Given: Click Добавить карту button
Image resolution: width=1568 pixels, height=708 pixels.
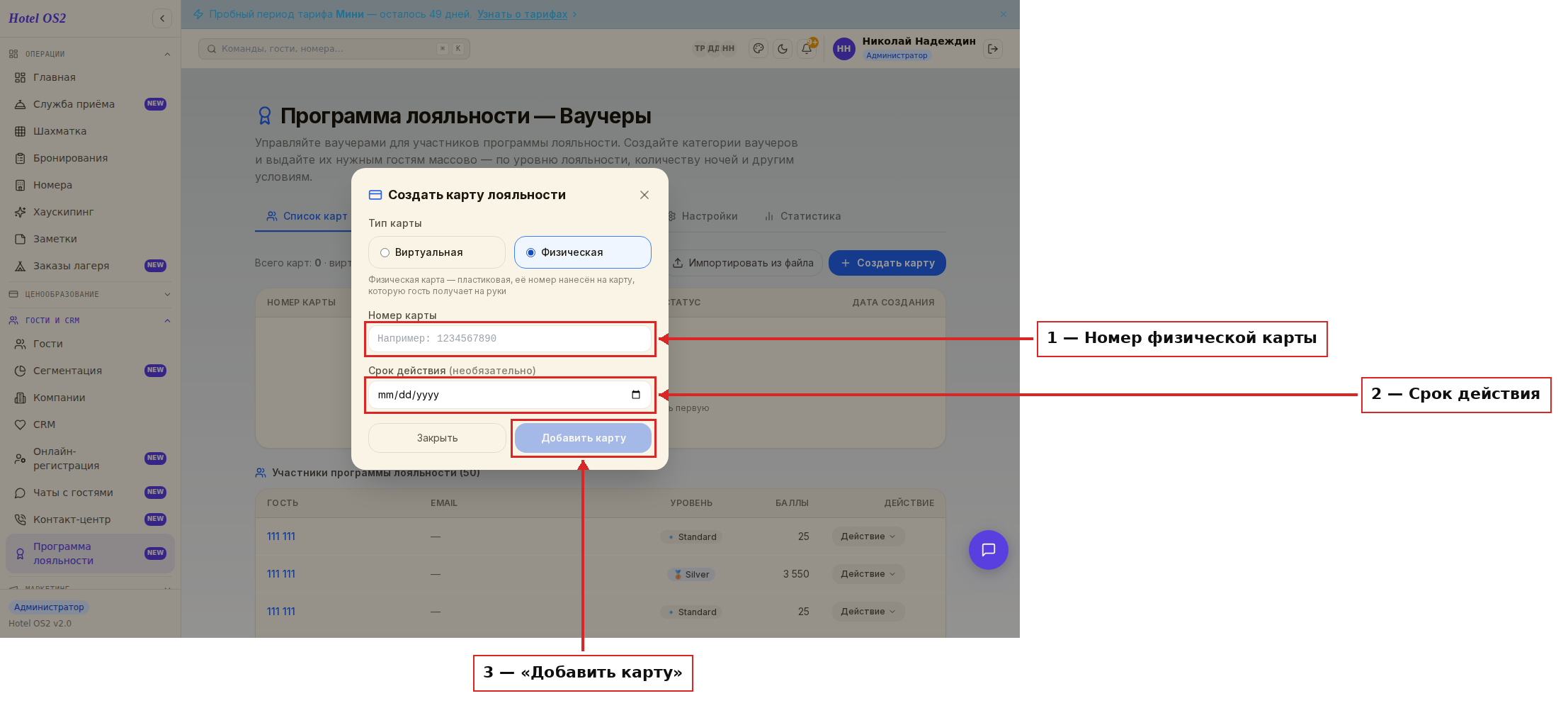Looking at the screenshot, I should [584, 438].
